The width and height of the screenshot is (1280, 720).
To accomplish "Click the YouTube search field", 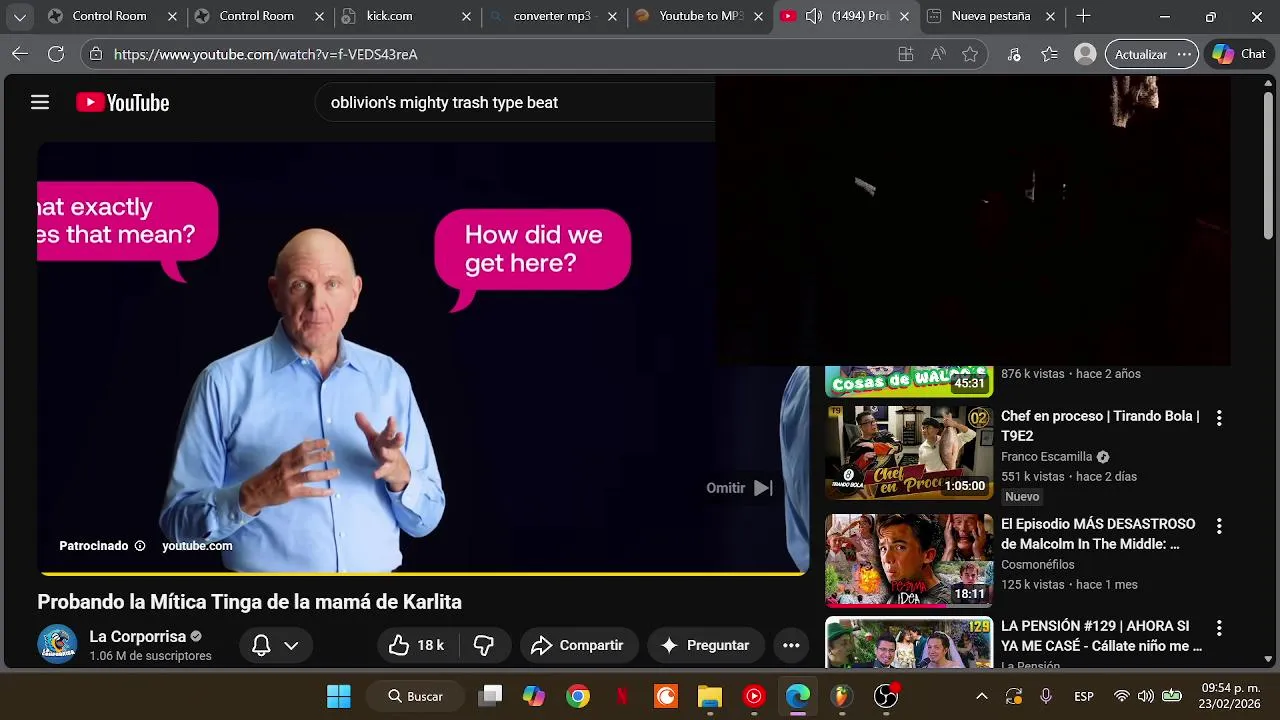I will pyautogui.click(x=515, y=102).
